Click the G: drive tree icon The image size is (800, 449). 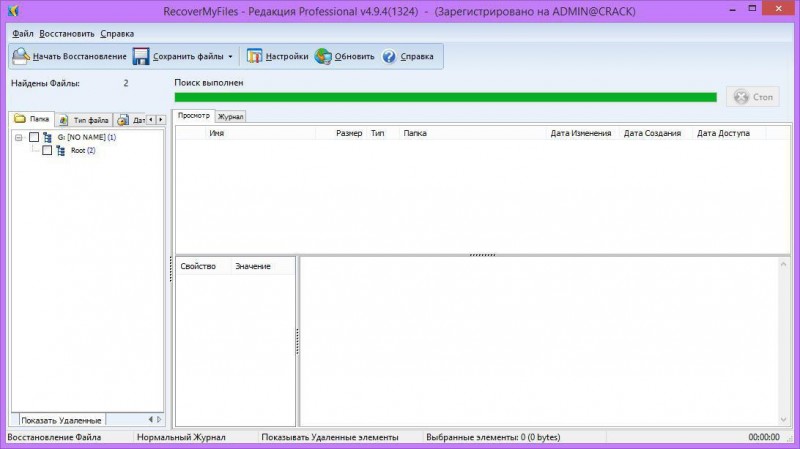point(47,137)
